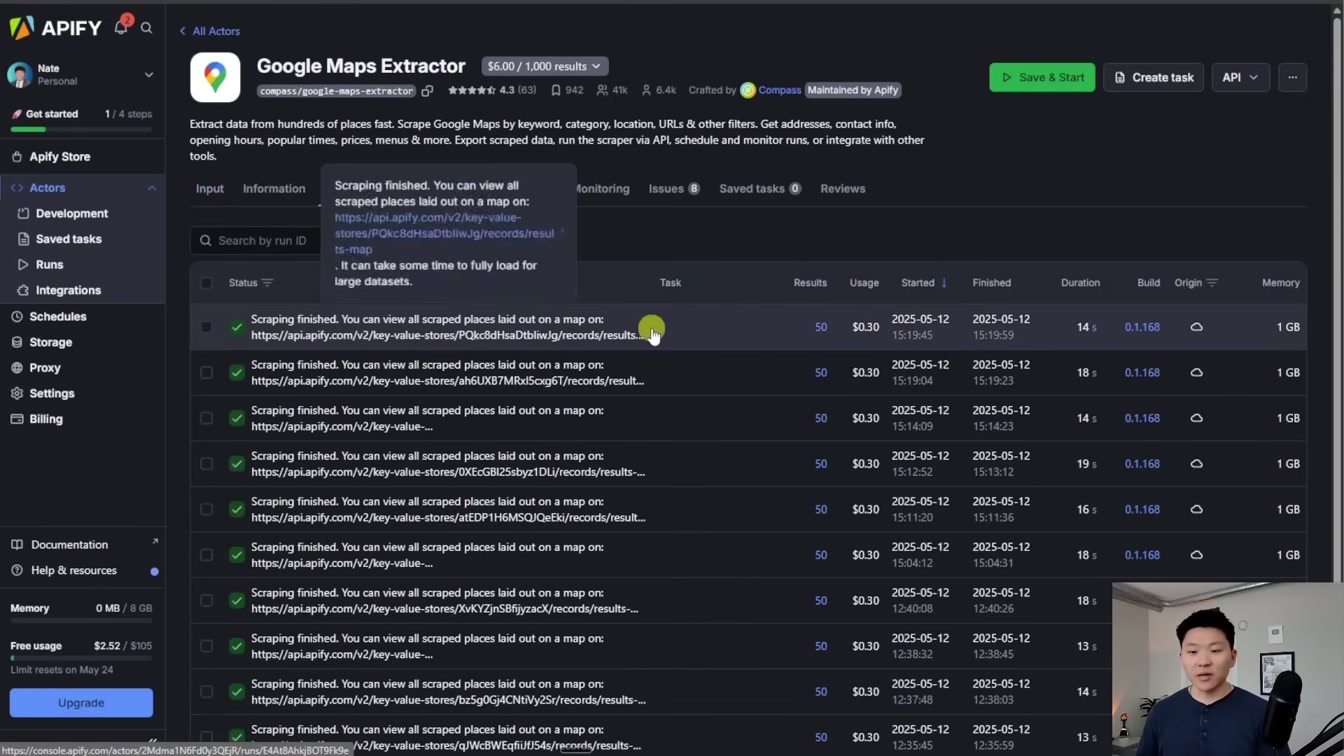The width and height of the screenshot is (1344, 756).
Task: Switch to the Issues tab
Action: 673,189
